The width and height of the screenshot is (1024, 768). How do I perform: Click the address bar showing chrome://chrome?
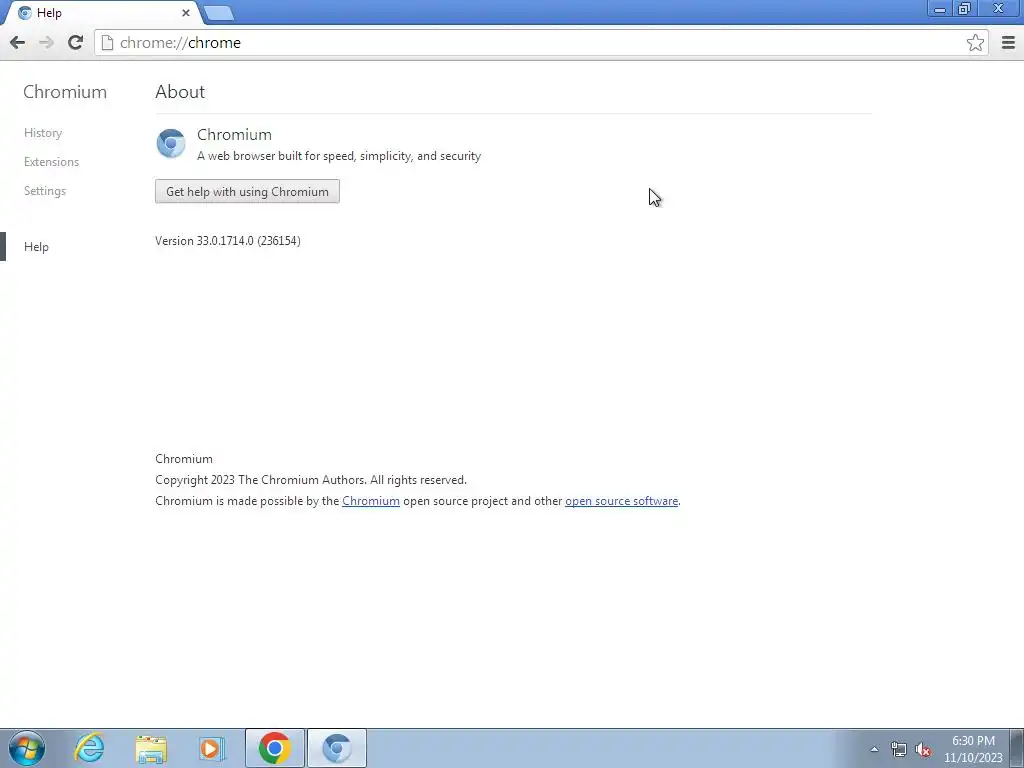click(x=541, y=42)
